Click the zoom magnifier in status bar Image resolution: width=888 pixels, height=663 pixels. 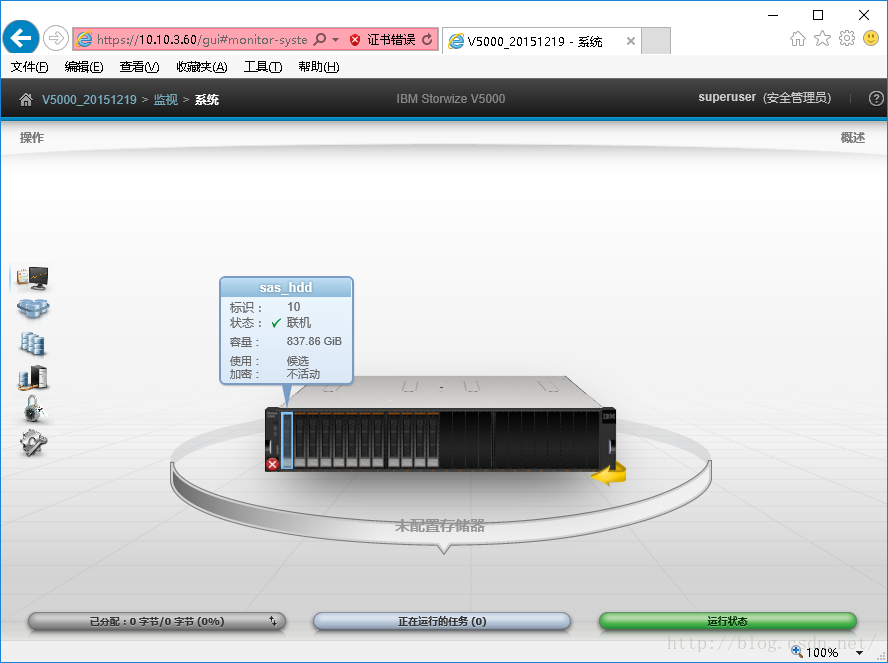coord(797,652)
